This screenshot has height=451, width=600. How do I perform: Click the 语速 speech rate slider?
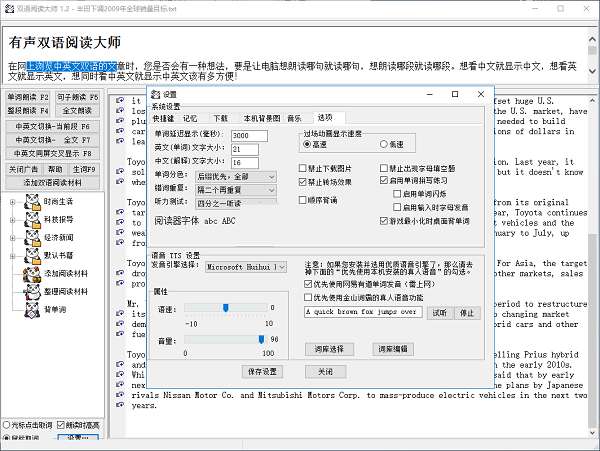coord(226,308)
